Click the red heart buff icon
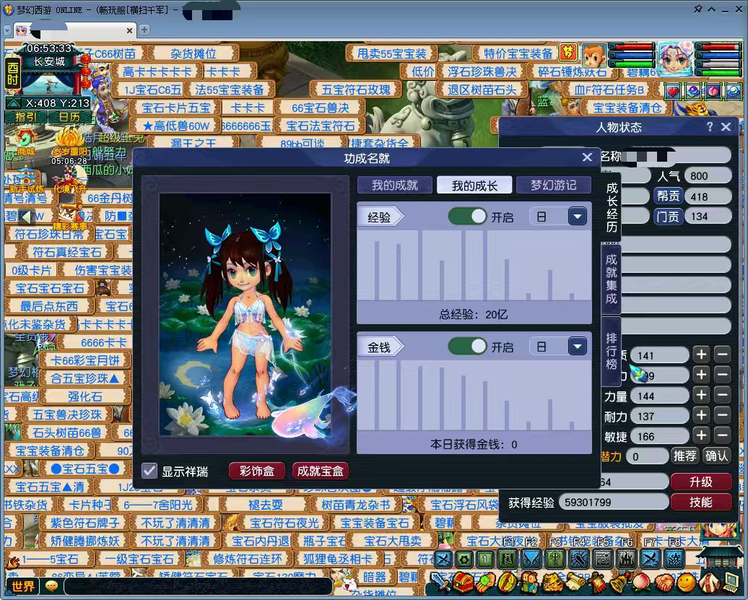 673,91
